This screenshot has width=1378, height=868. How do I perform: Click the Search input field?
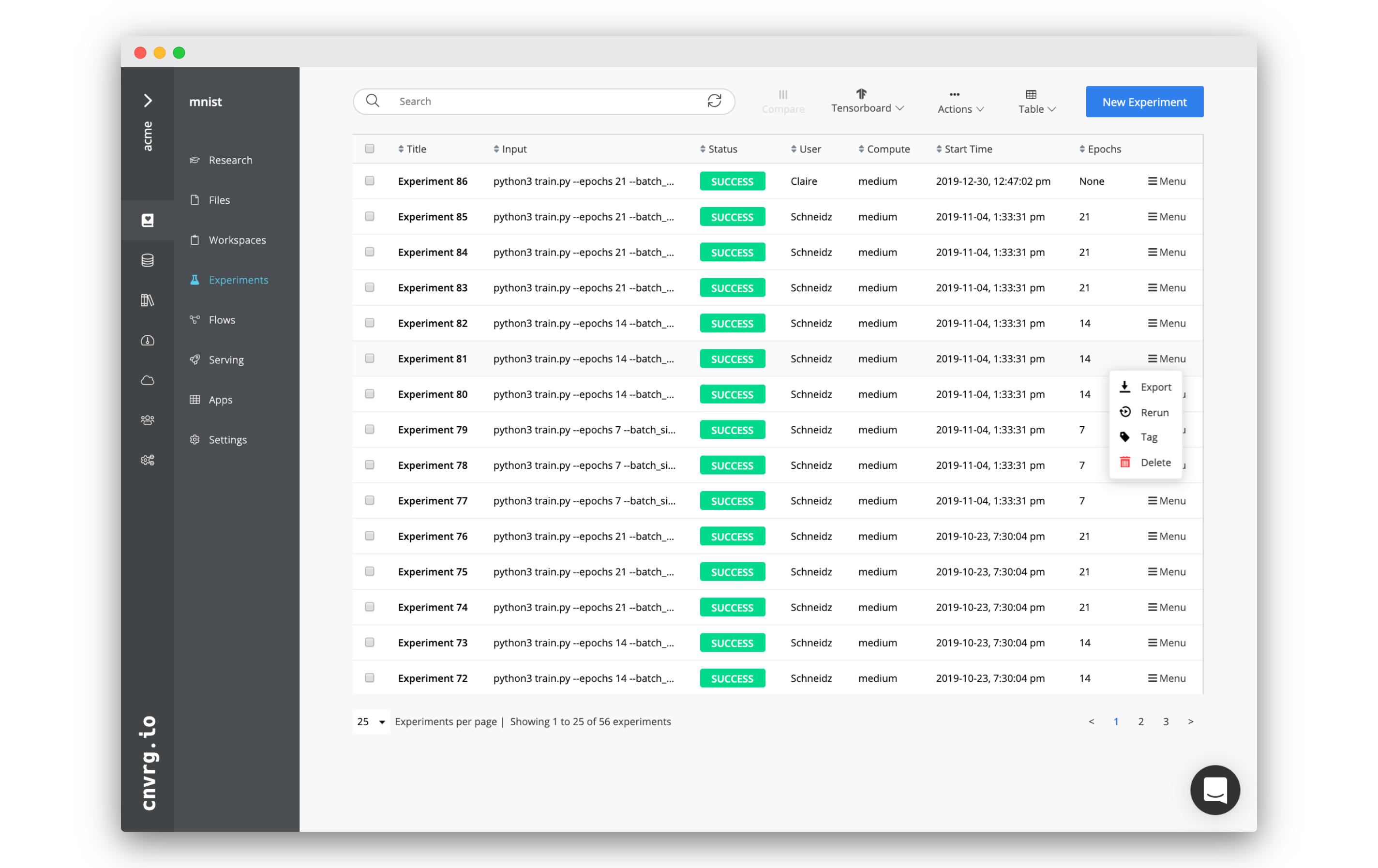545,101
